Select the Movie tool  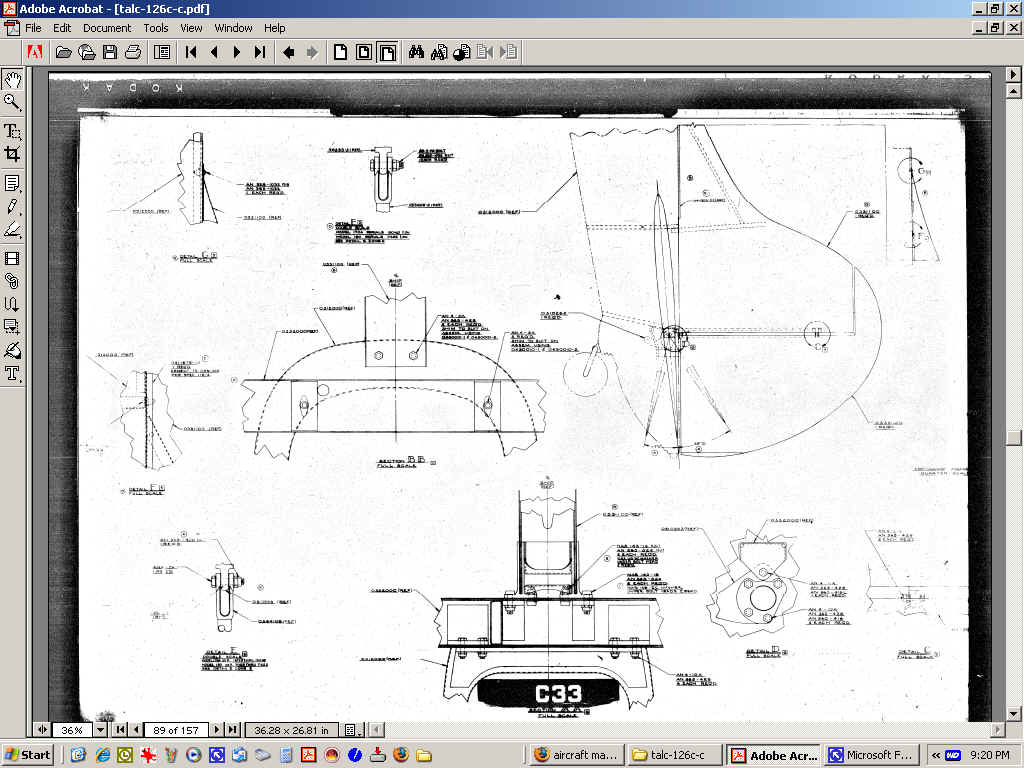point(13,259)
